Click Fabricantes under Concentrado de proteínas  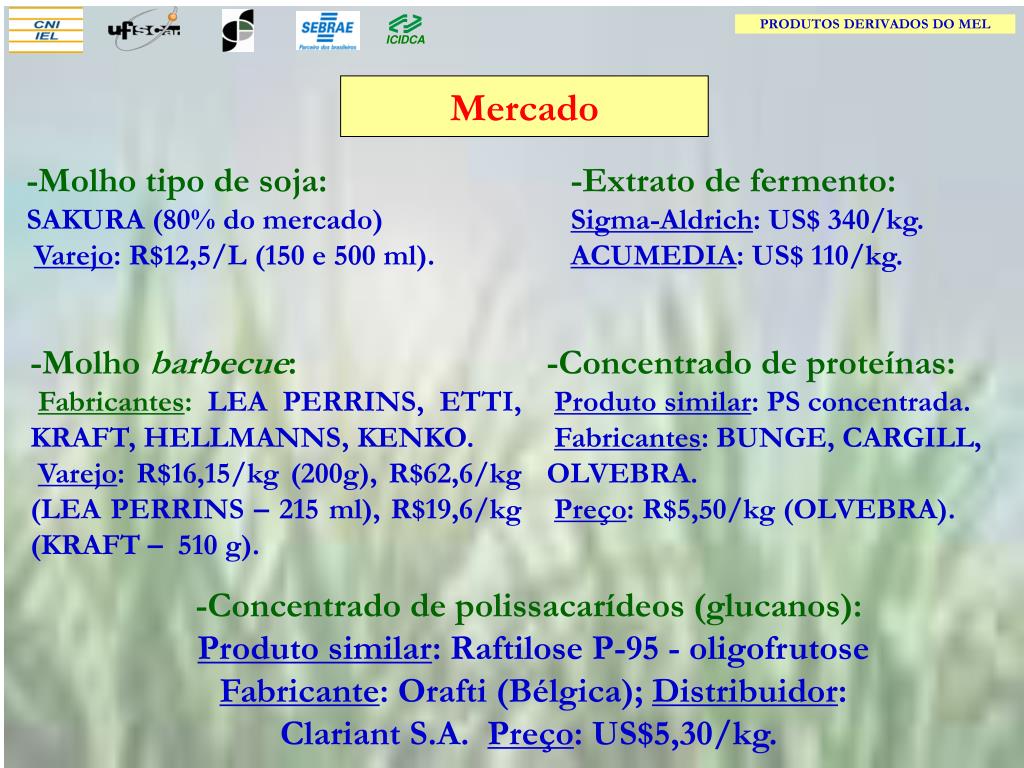click(628, 438)
